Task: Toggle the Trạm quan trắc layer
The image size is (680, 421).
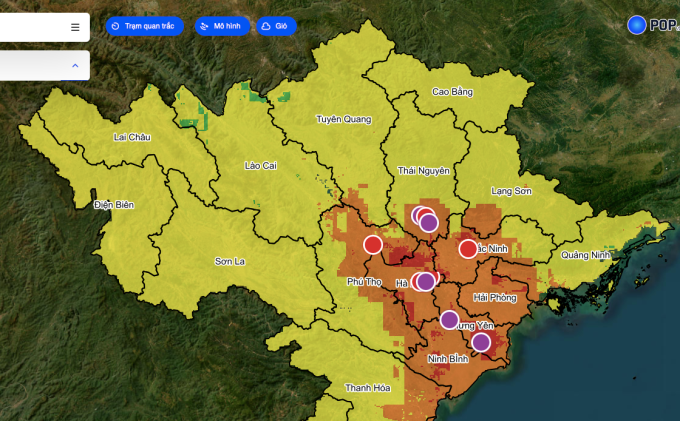Action: pos(144,26)
